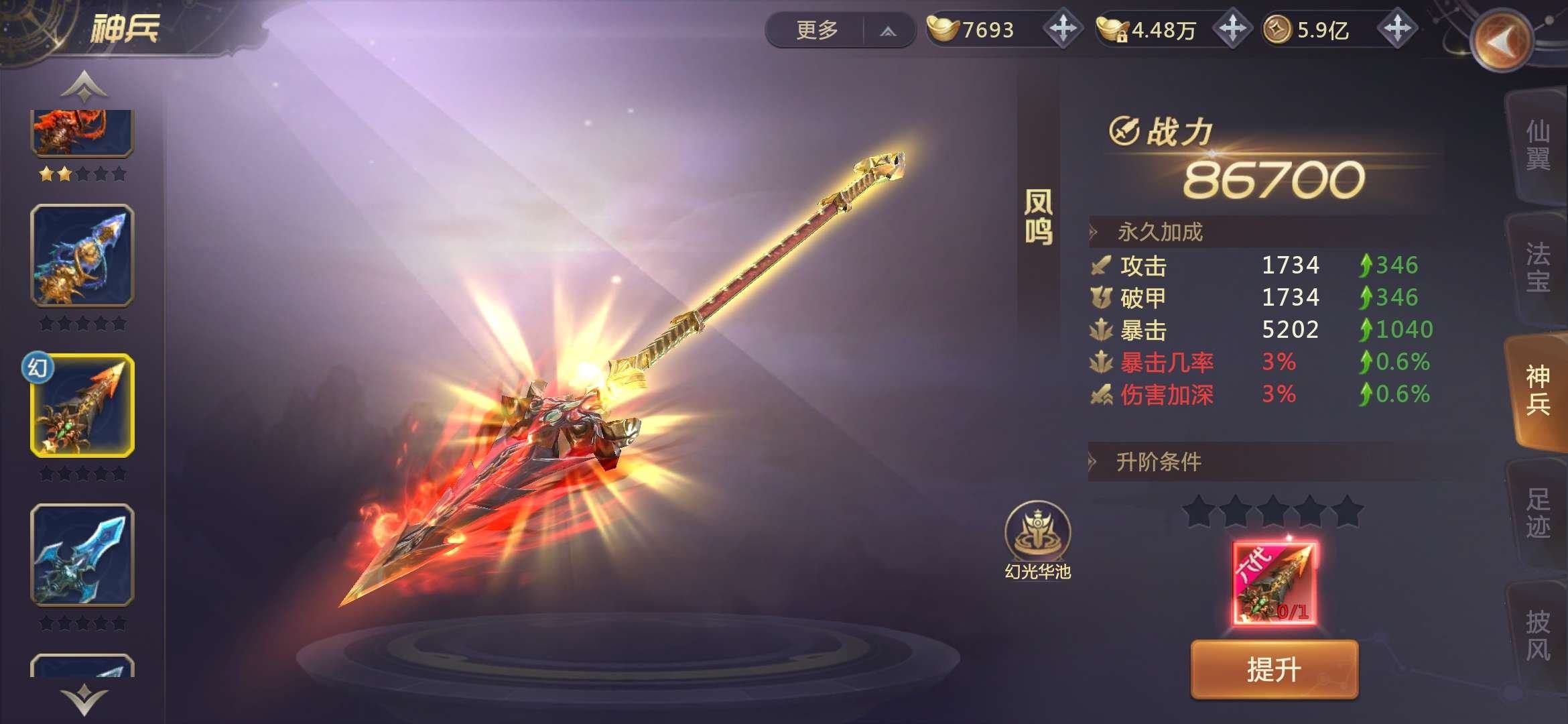1568x724 pixels.
Task: Open the 幻光华池 emblem icon
Action: pyautogui.click(x=1037, y=531)
